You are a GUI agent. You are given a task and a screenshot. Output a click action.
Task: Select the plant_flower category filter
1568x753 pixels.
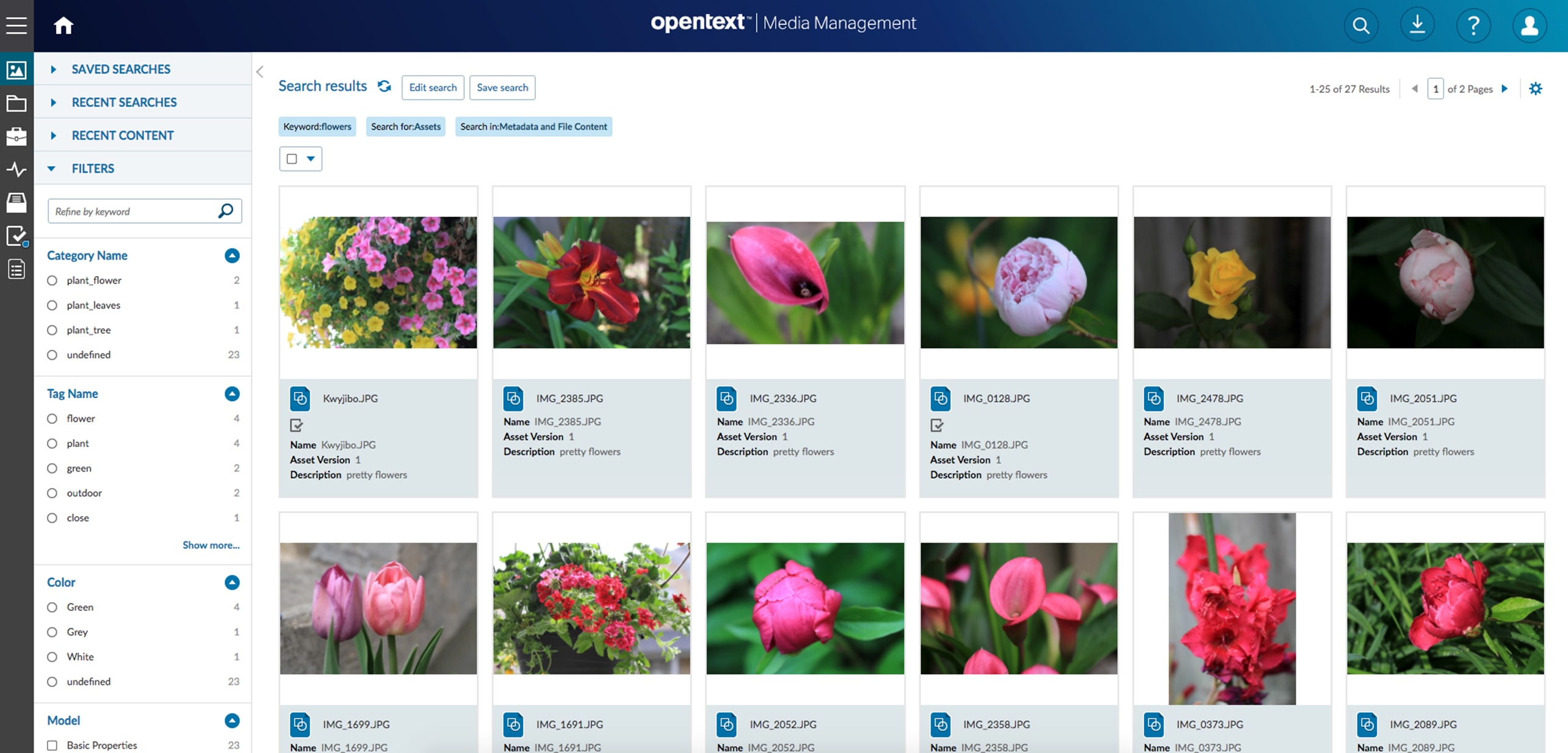(x=52, y=280)
